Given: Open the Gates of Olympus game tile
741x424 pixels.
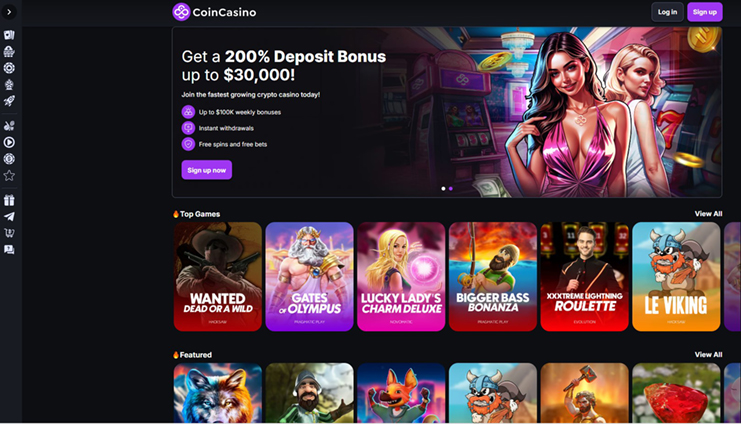Looking at the screenshot, I should (310, 277).
